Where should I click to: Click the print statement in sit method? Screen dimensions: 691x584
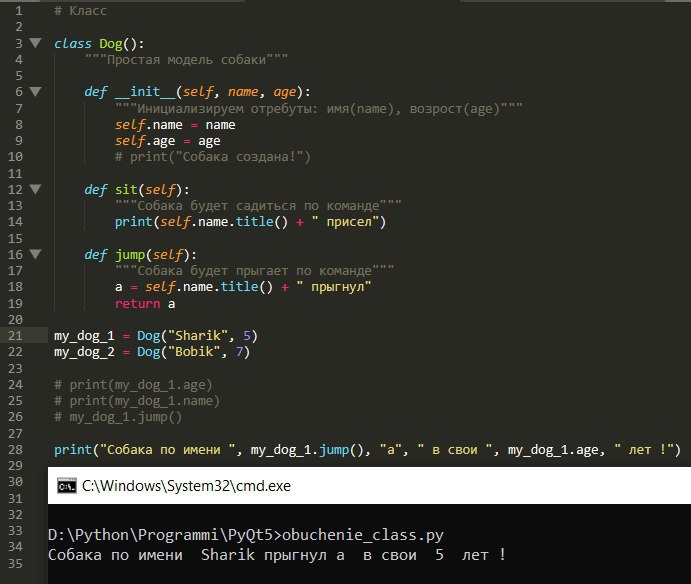[x=250, y=222]
